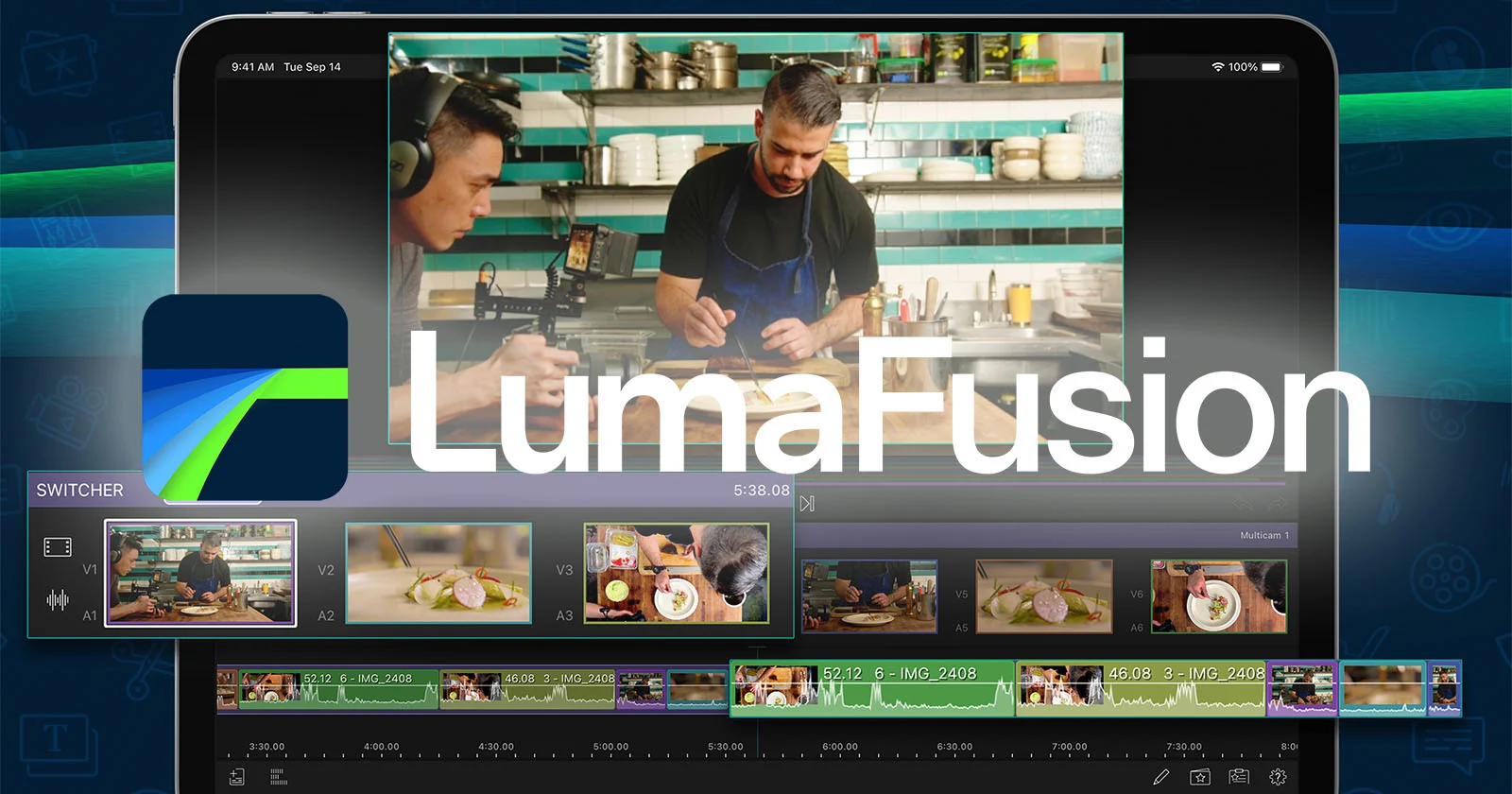The height and width of the screenshot is (794, 1512).
Task: Select the V3 overhead angle thumbnail
Action: (x=677, y=573)
